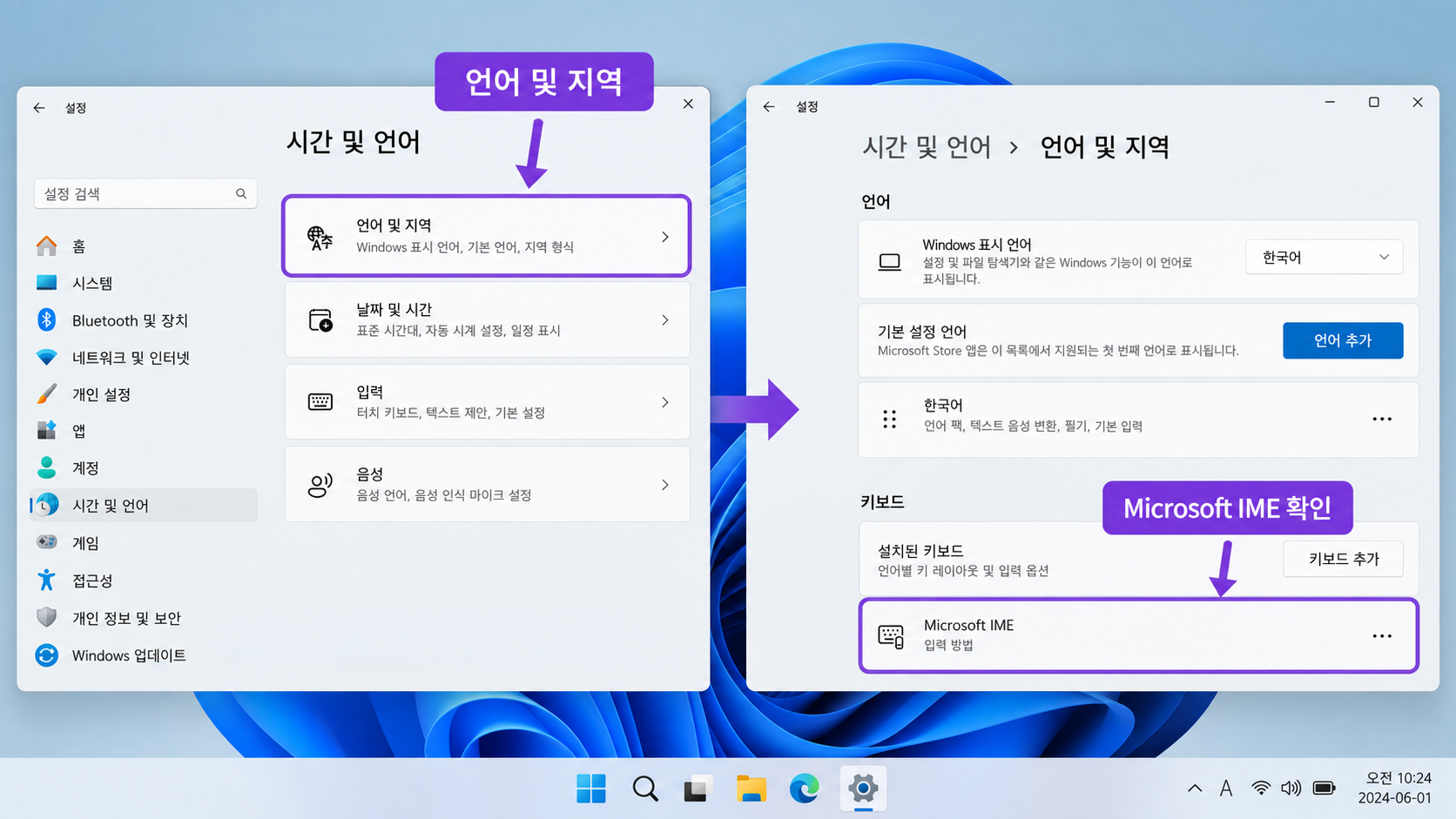Open Wi-Fi network tray icon
Image resolution: width=1456 pixels, height=819 pixels.
point(1260,789)
